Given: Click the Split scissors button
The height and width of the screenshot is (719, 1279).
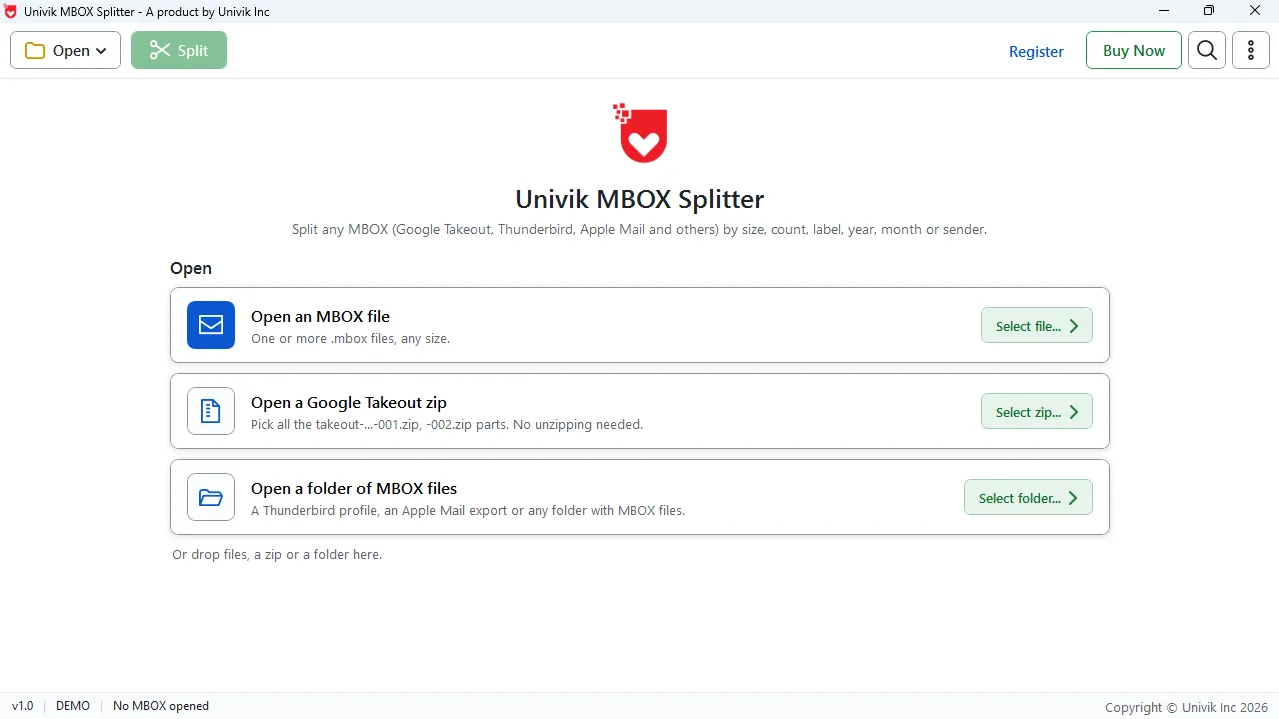Looking at the screenshot, I should 179,50.
